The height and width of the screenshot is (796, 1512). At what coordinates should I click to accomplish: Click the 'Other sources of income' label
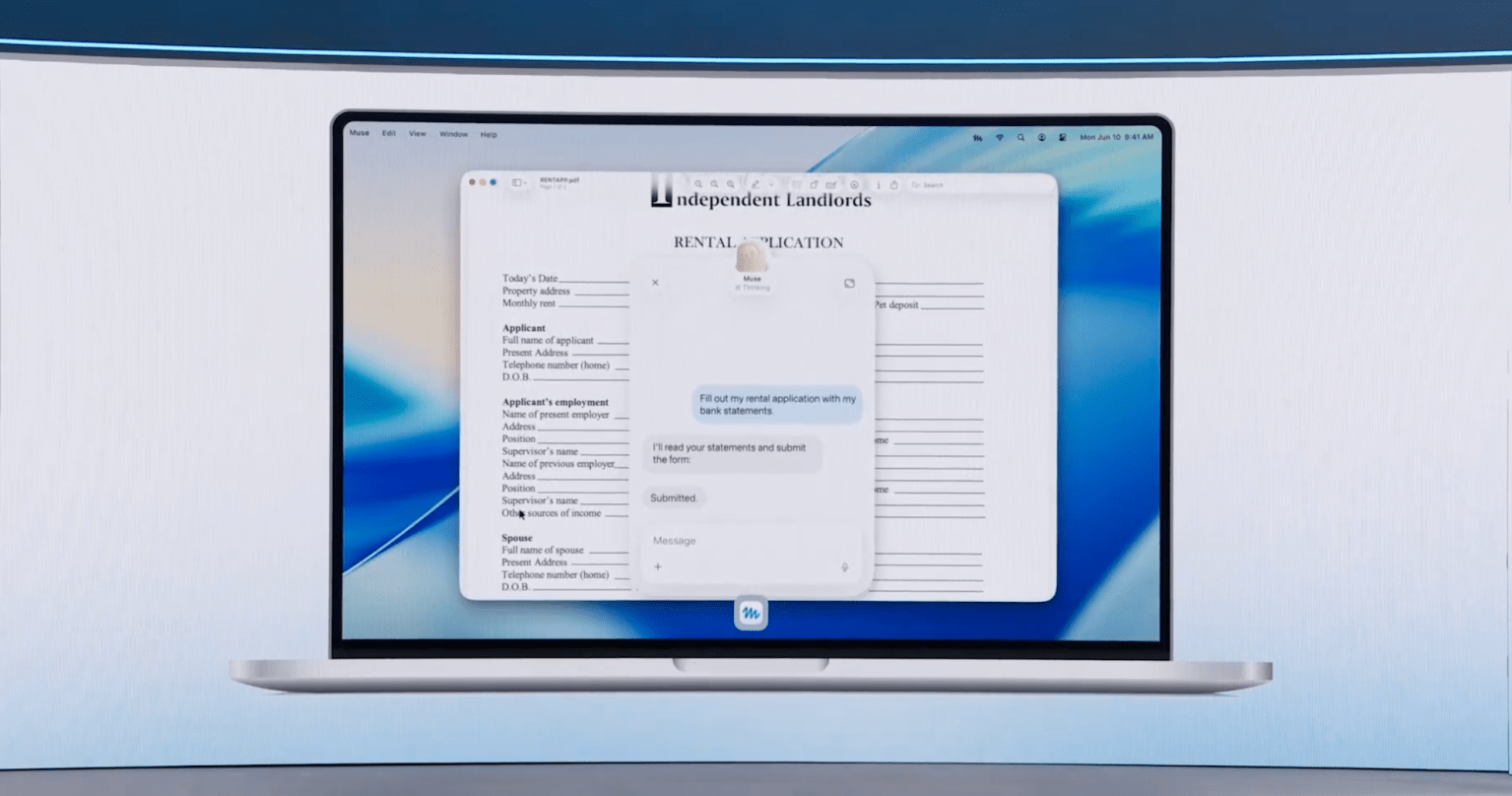point(551,513)
